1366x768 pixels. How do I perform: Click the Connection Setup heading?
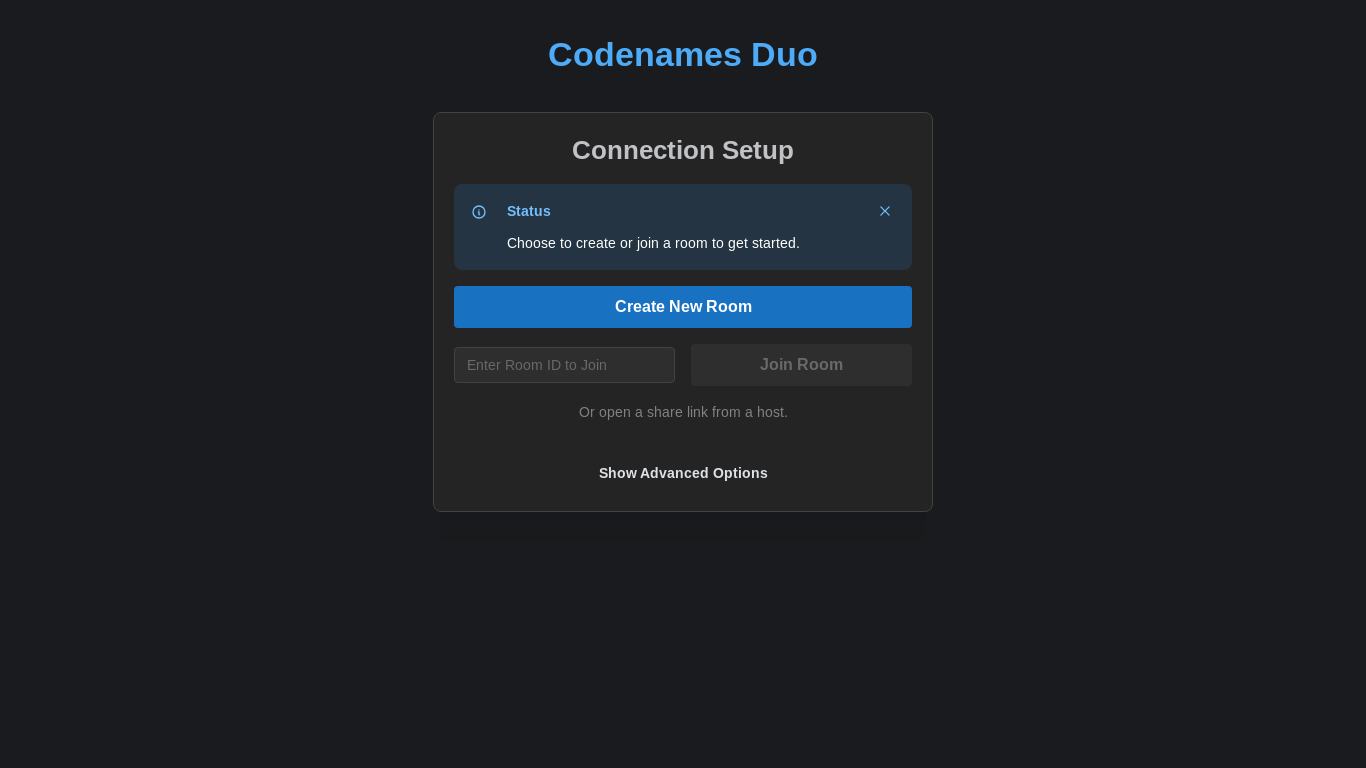pyautogui.click(x=683, y=150)
